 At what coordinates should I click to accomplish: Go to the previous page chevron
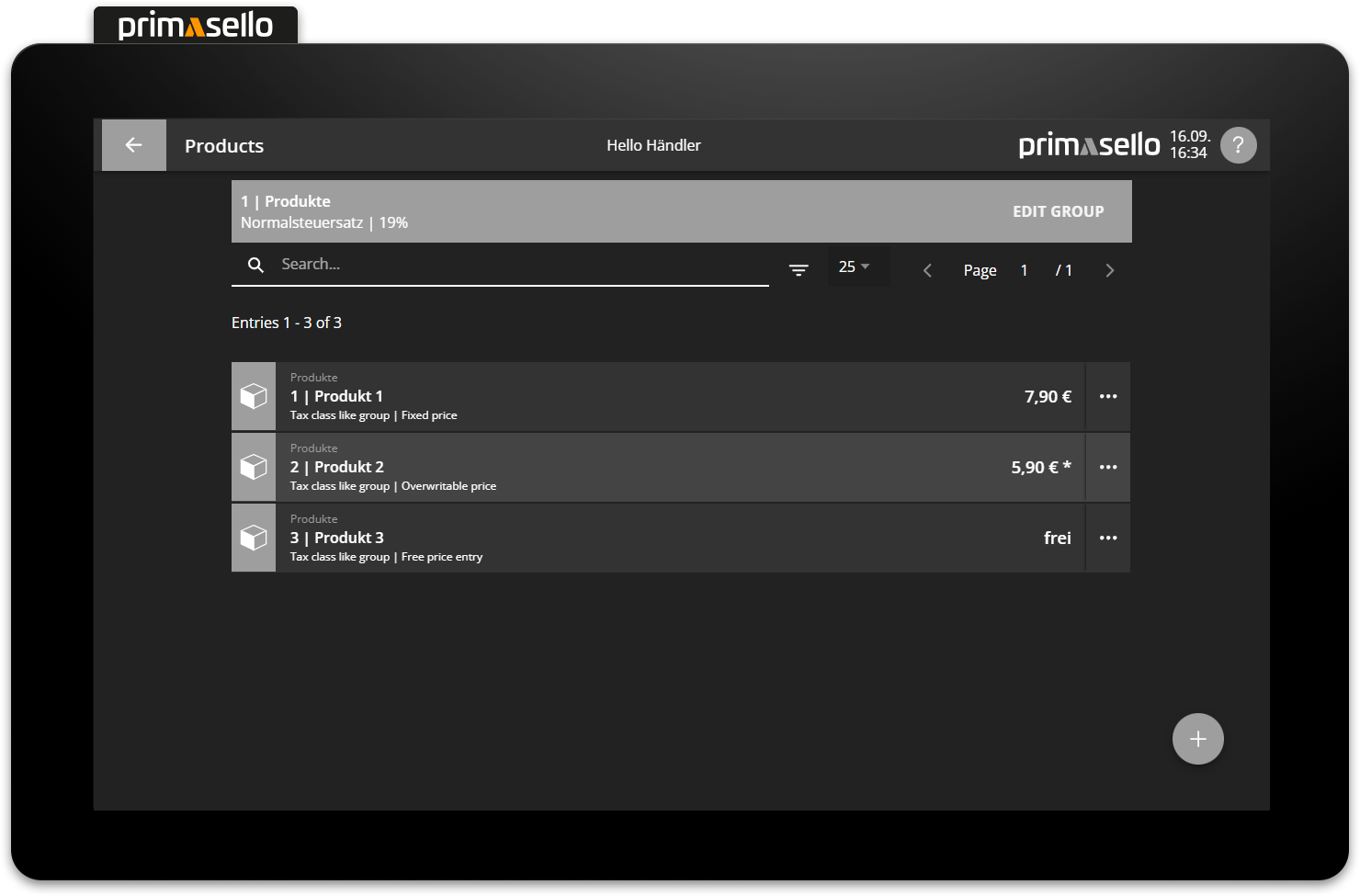927,270
